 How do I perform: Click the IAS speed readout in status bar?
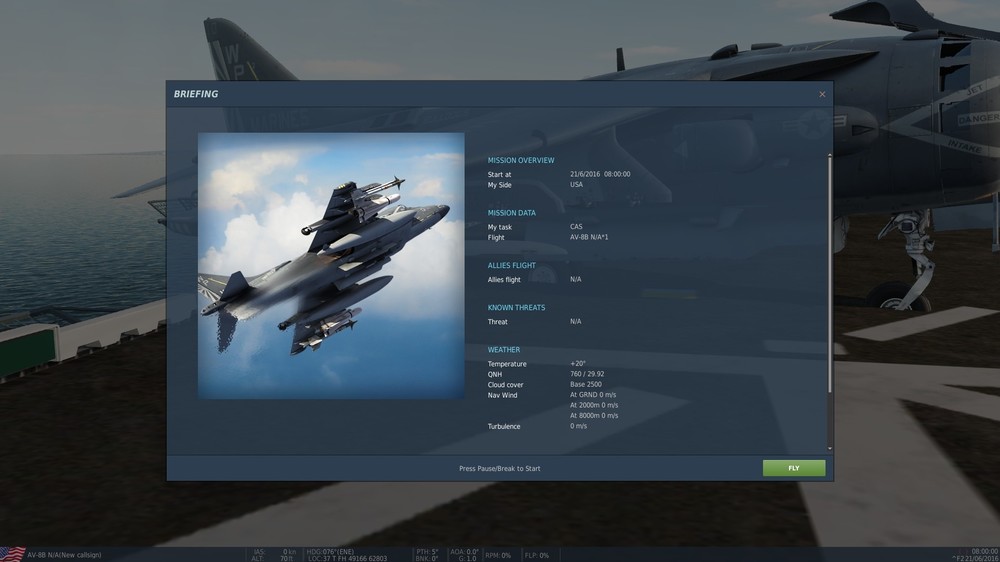click(274, 552)
